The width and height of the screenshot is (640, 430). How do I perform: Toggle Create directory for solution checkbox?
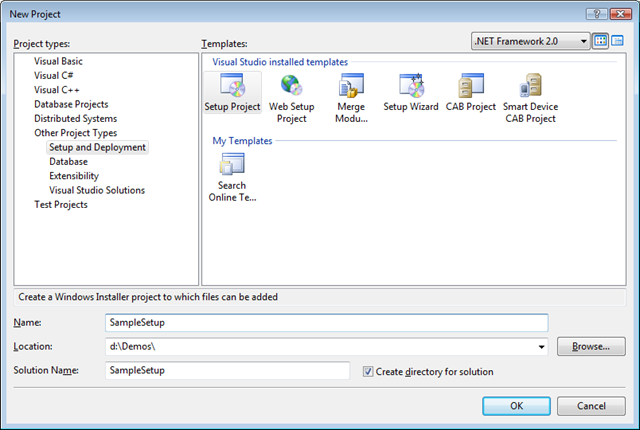pos(368,371)
